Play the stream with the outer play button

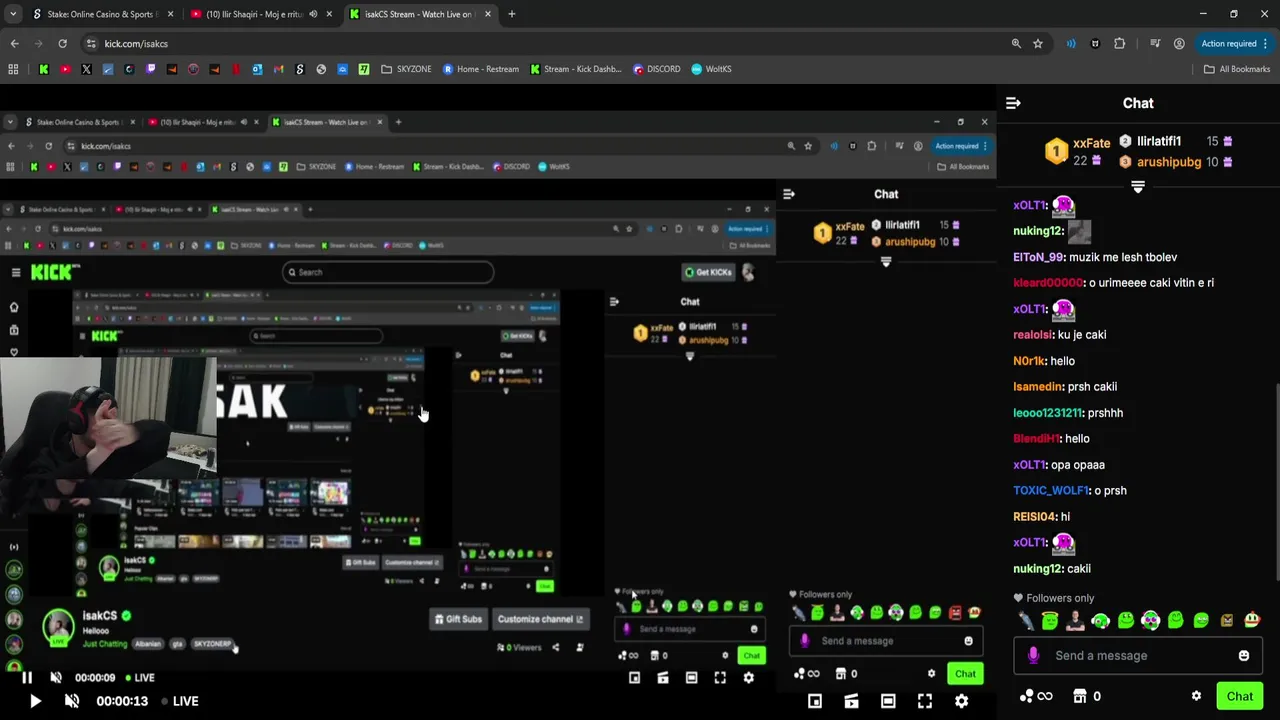(x=35, y=701)
